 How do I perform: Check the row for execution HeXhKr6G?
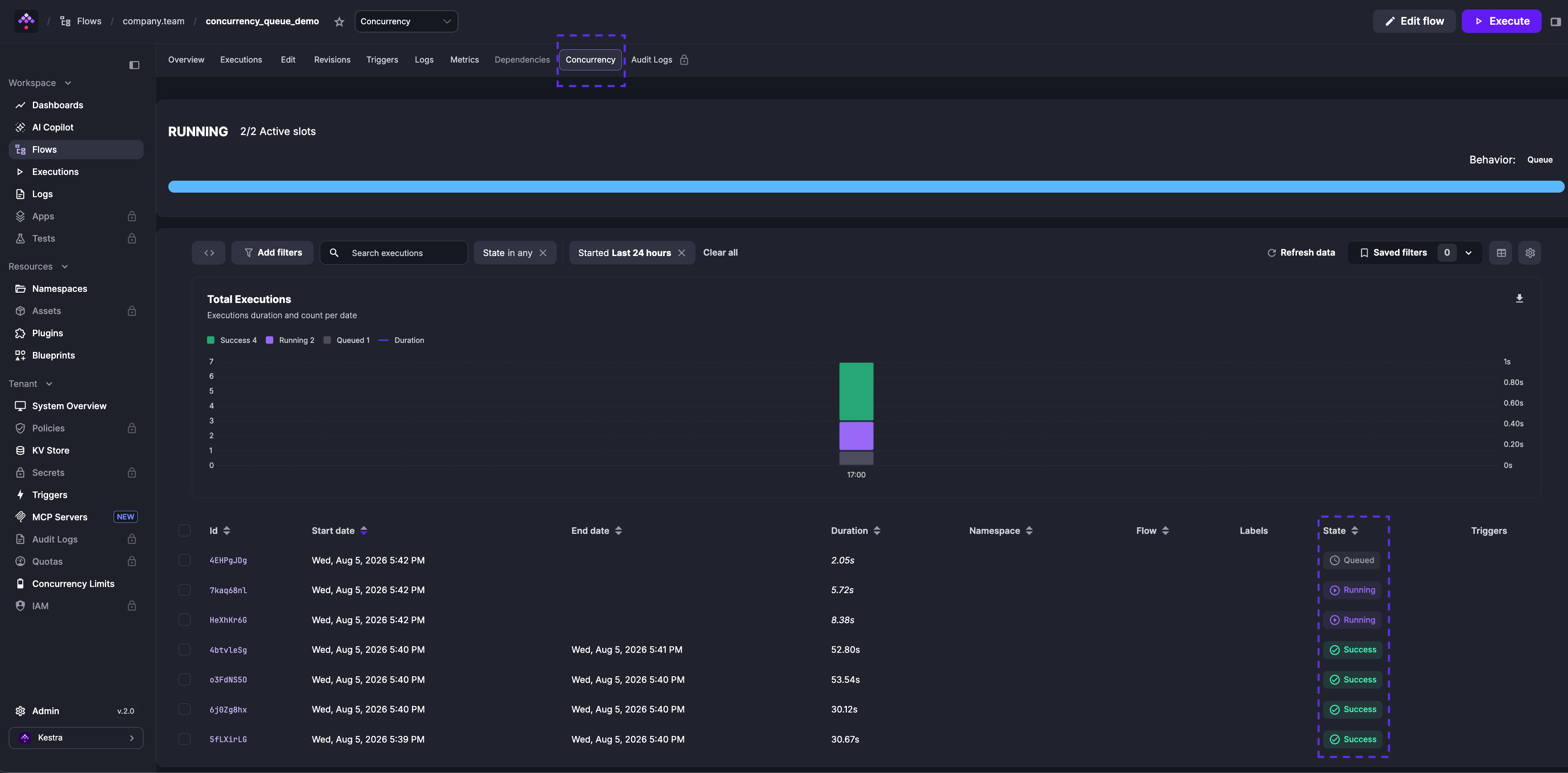(184, 619)
